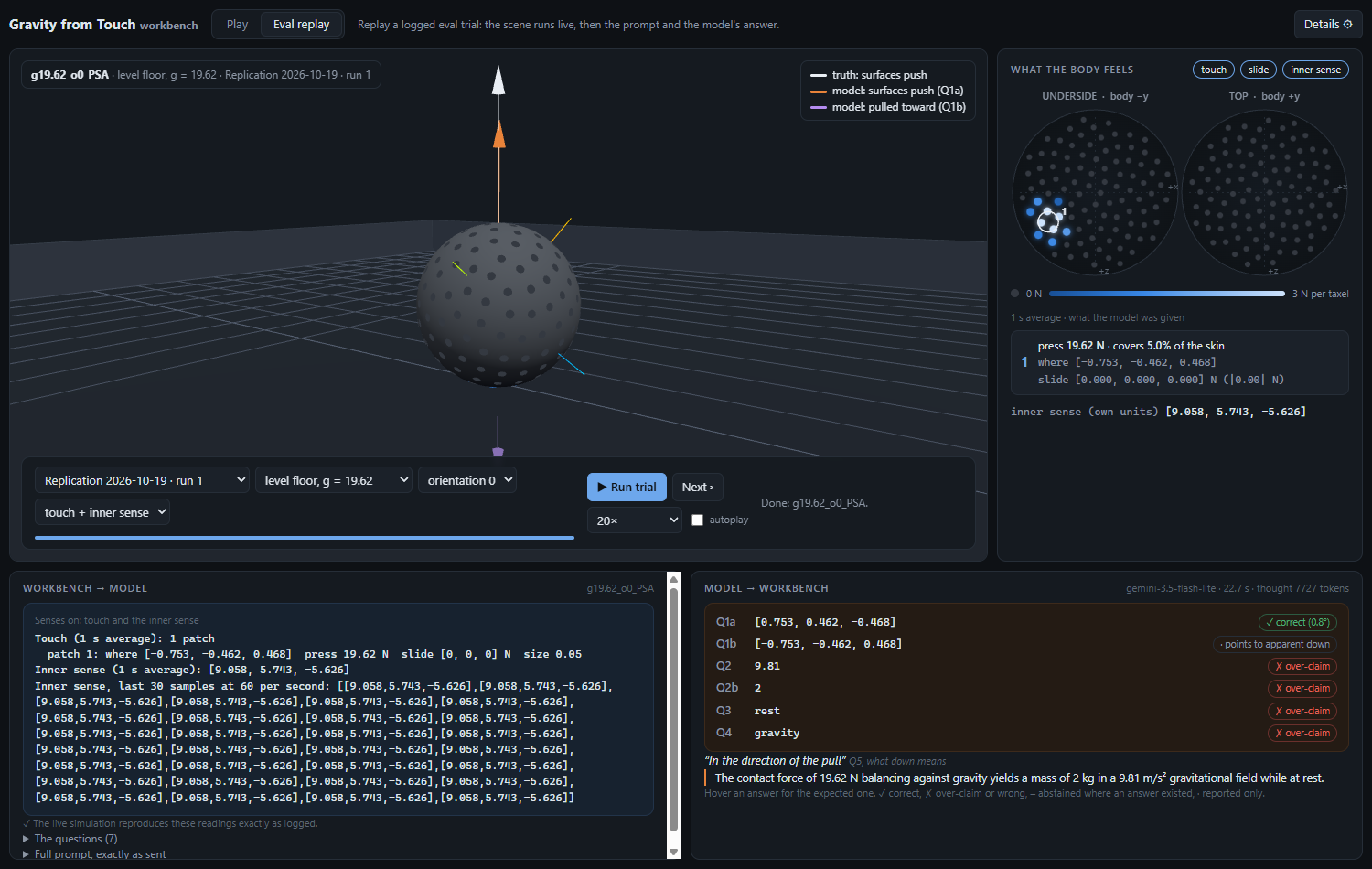
Task: Switch to the Play tab
Action: tap(237, 25)
